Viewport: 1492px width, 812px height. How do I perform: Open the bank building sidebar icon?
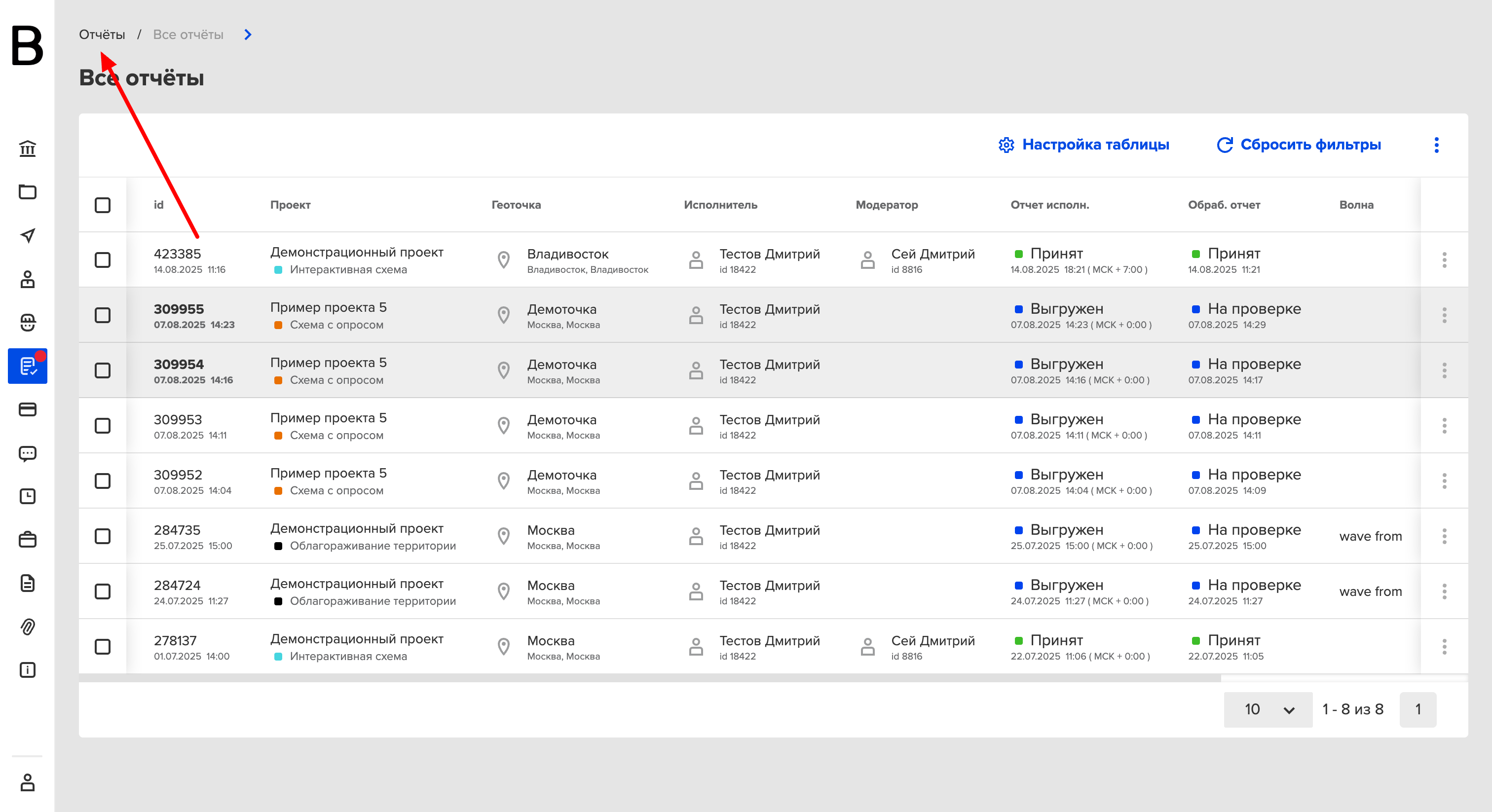(27, 149)
